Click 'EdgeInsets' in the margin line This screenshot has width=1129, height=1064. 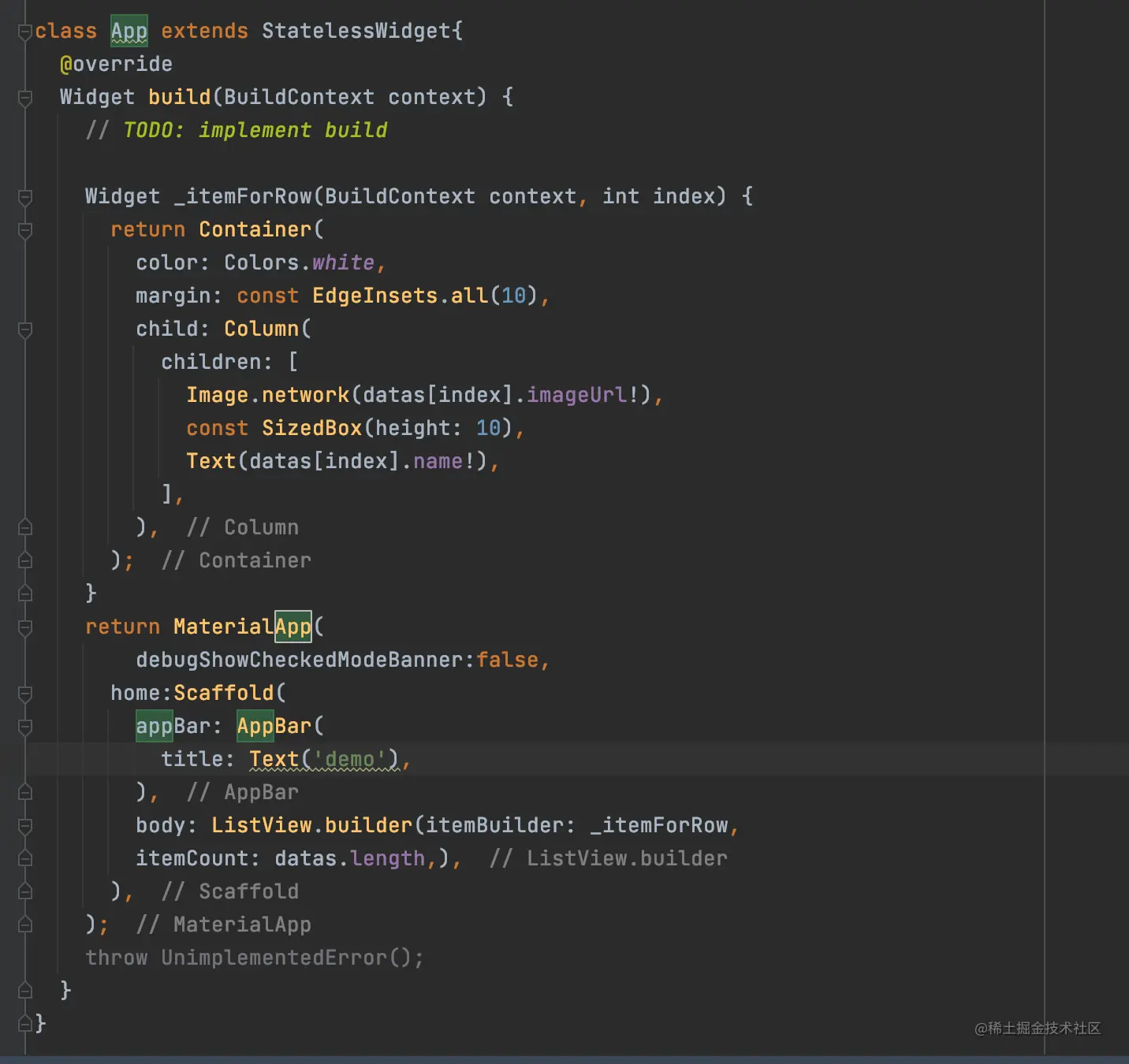(x=375, y=296)
